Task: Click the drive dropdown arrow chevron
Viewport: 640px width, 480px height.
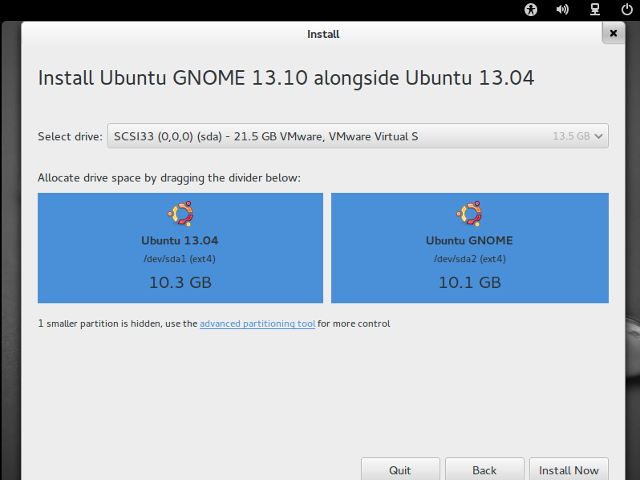Action: pos(599,136)
